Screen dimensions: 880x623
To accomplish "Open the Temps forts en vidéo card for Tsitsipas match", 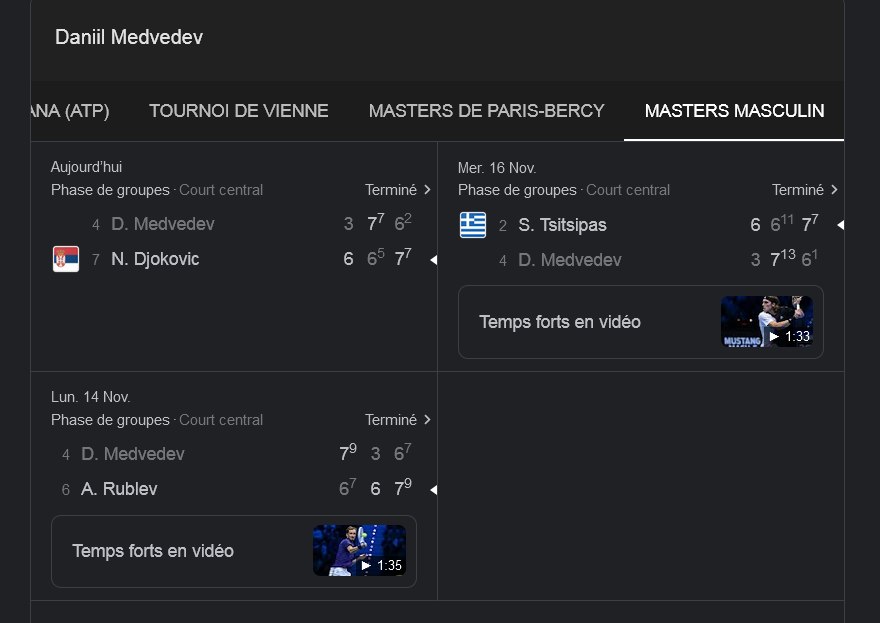I will (560, 322).
